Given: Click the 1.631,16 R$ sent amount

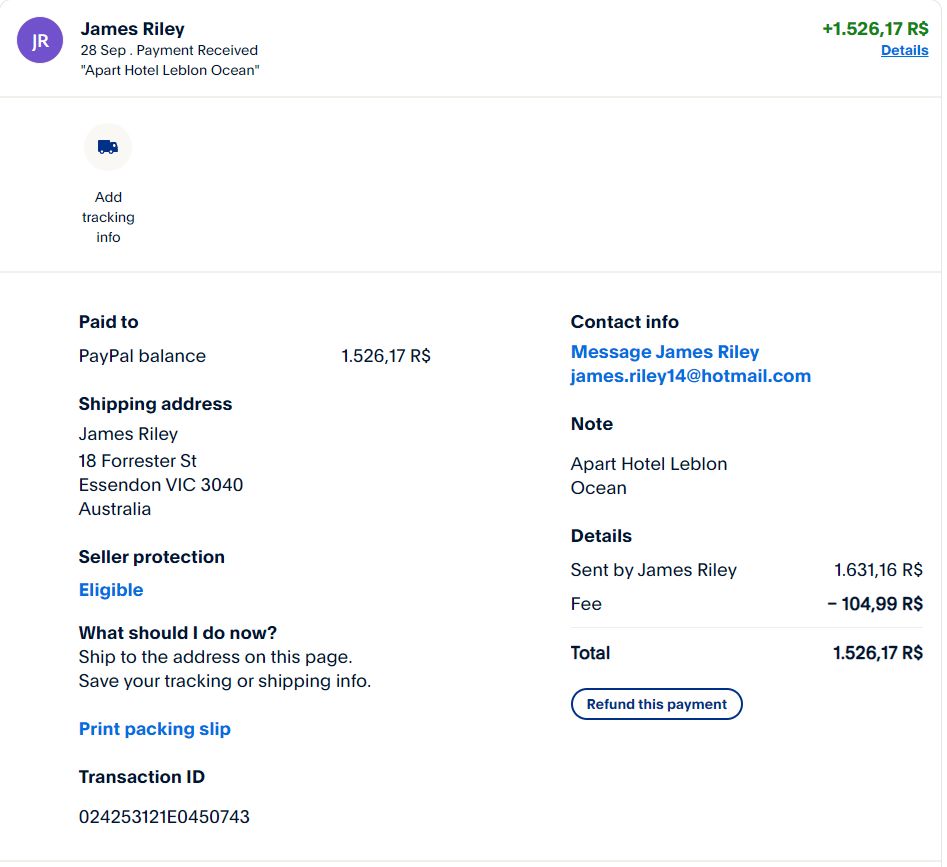Looking at the screenshot, I should point(878,570).
